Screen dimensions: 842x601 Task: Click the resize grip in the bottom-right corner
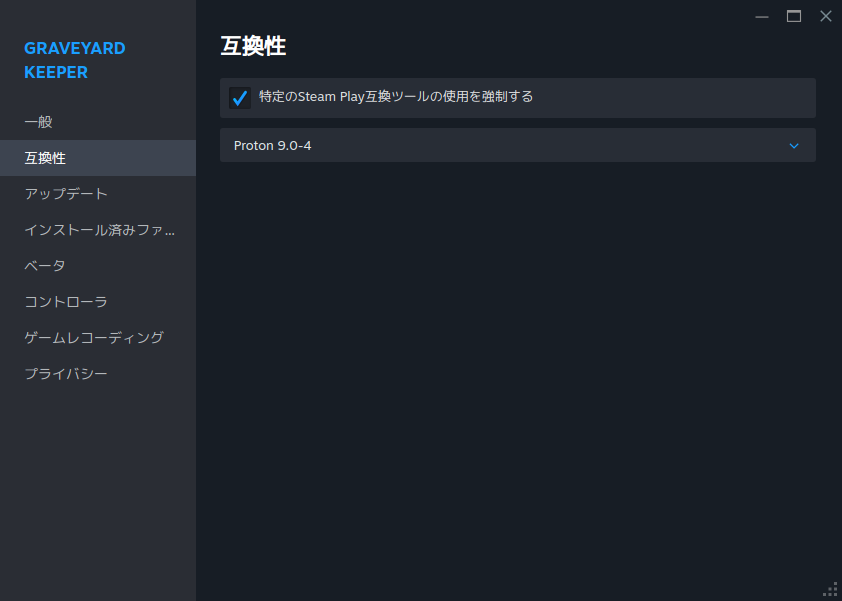(830, 589)
